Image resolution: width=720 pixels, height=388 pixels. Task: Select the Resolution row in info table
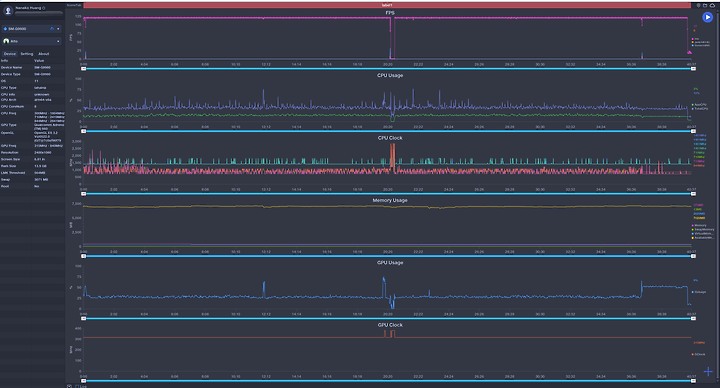tap(32, 152)
